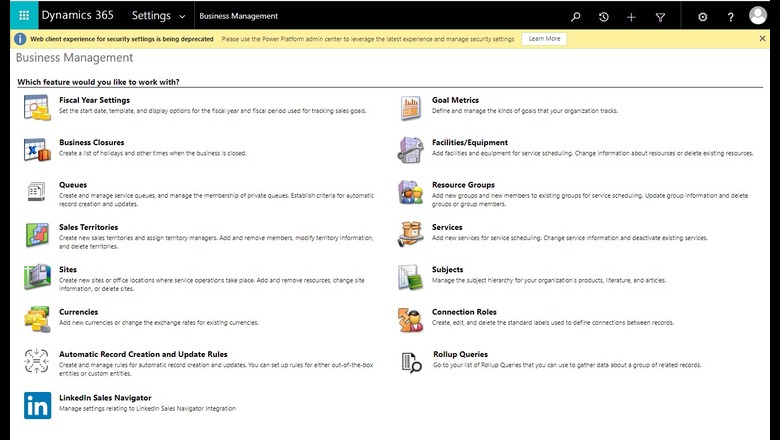Open the Currencies link

pos(79,312)
